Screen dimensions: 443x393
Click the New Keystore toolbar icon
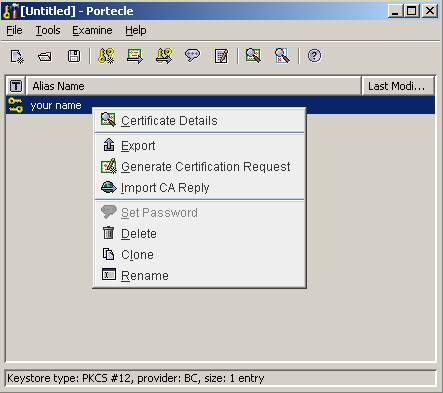click(x=17, y=56)
